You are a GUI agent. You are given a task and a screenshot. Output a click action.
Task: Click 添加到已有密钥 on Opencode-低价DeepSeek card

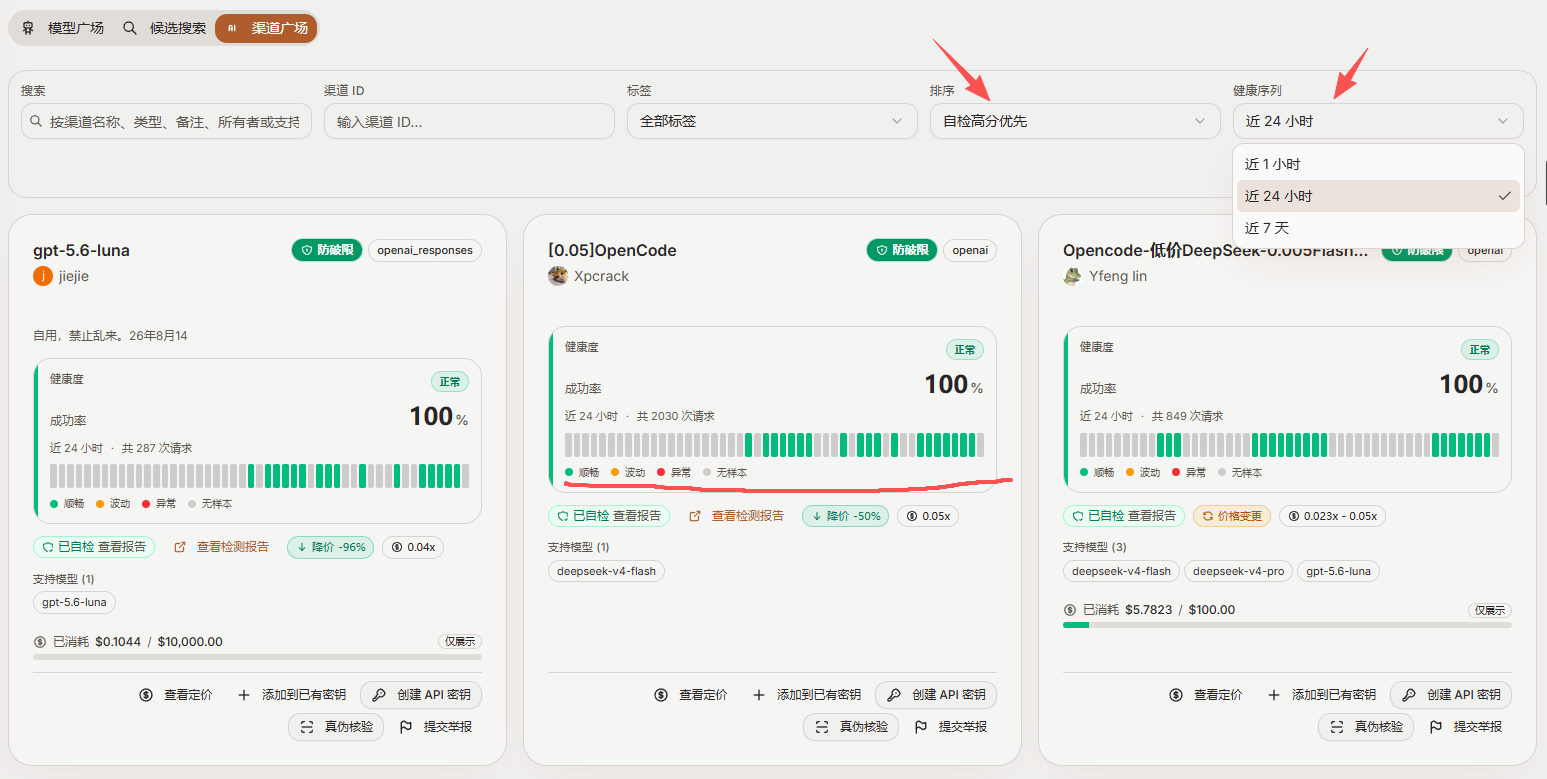pos(1322,695)
